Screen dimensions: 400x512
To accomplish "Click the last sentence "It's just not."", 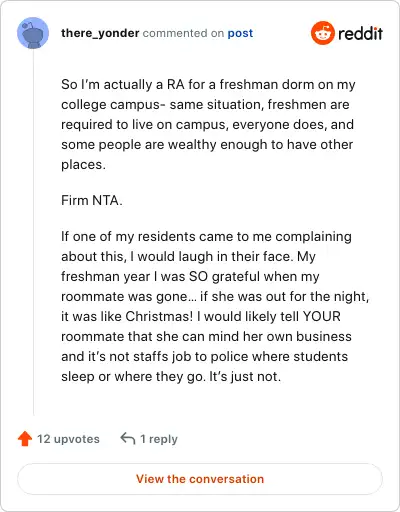I will (x=245, y=376).
